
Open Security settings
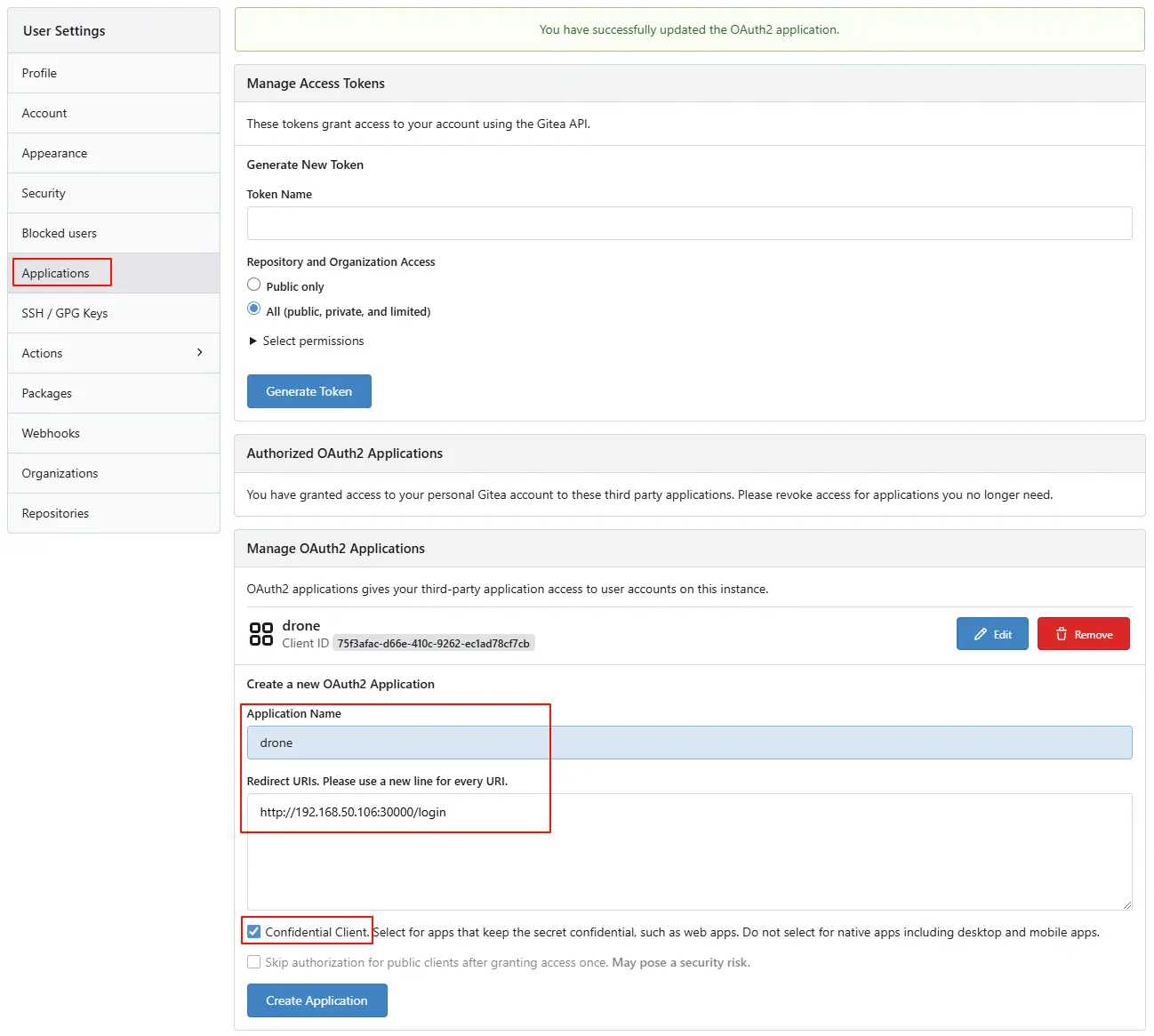coord(114,193)
